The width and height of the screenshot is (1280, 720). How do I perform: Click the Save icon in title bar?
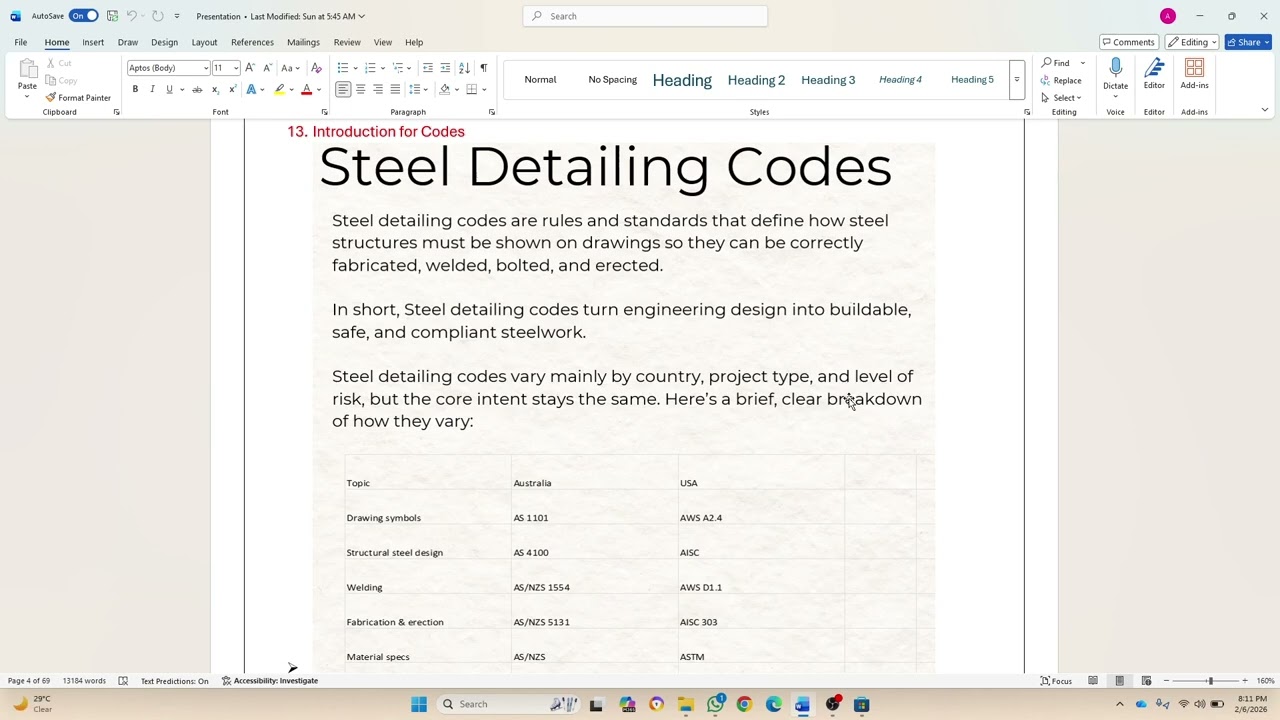[x=113, y=16]
